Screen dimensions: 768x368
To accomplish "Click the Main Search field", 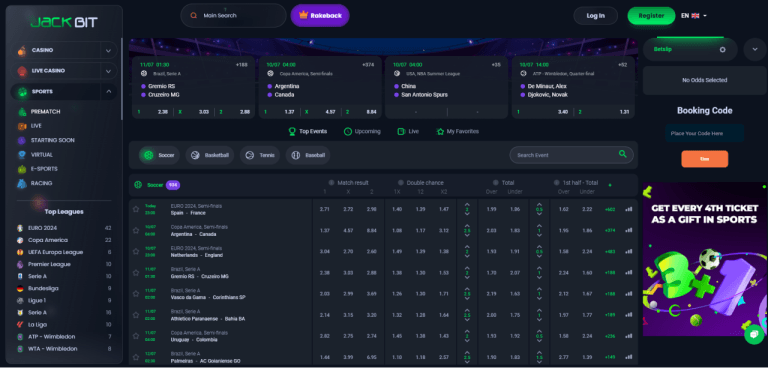I will click(233, 16).
